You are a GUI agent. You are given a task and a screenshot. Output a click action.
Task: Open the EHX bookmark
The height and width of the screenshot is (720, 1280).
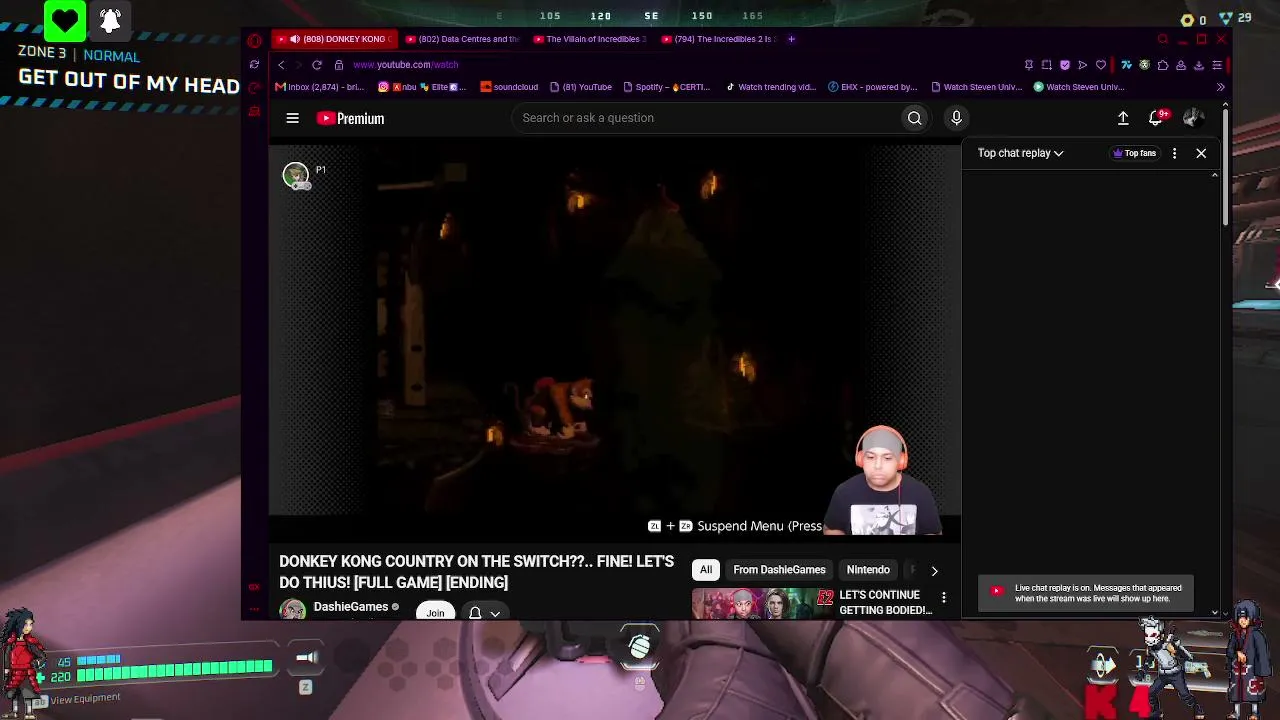click(x=872, y=87)
